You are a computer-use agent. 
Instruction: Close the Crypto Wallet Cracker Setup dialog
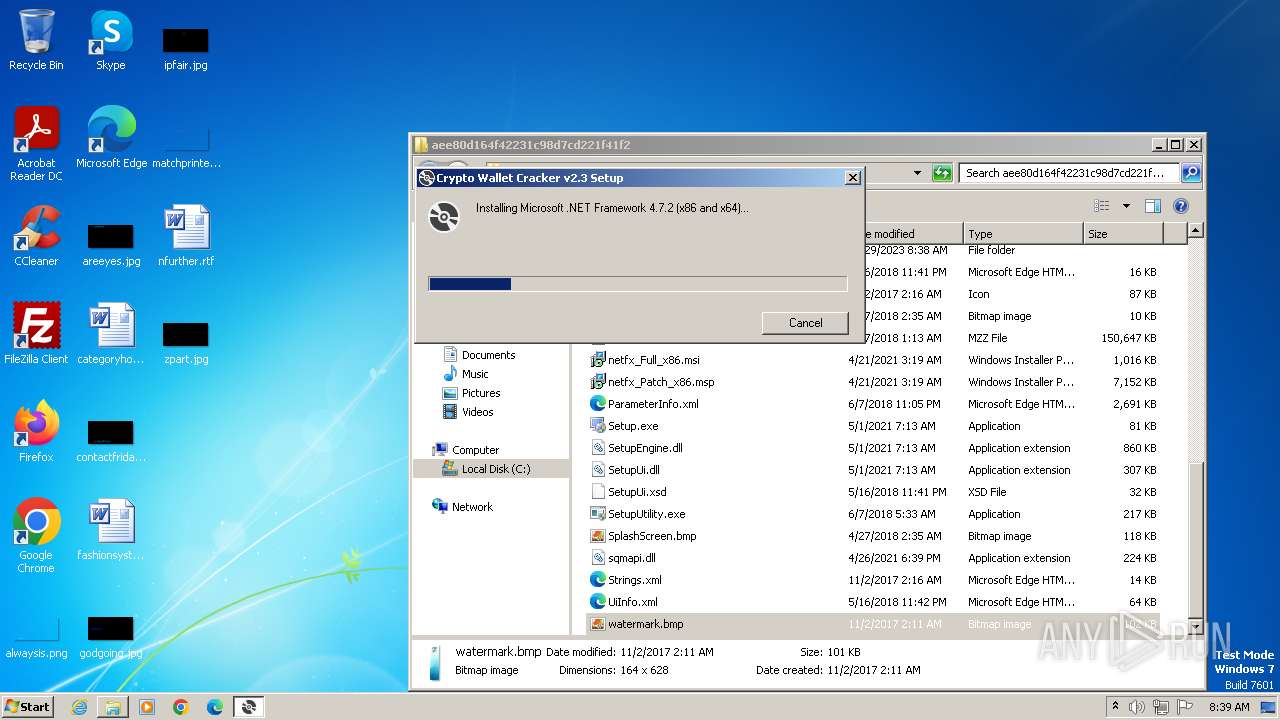coord(852,178)
